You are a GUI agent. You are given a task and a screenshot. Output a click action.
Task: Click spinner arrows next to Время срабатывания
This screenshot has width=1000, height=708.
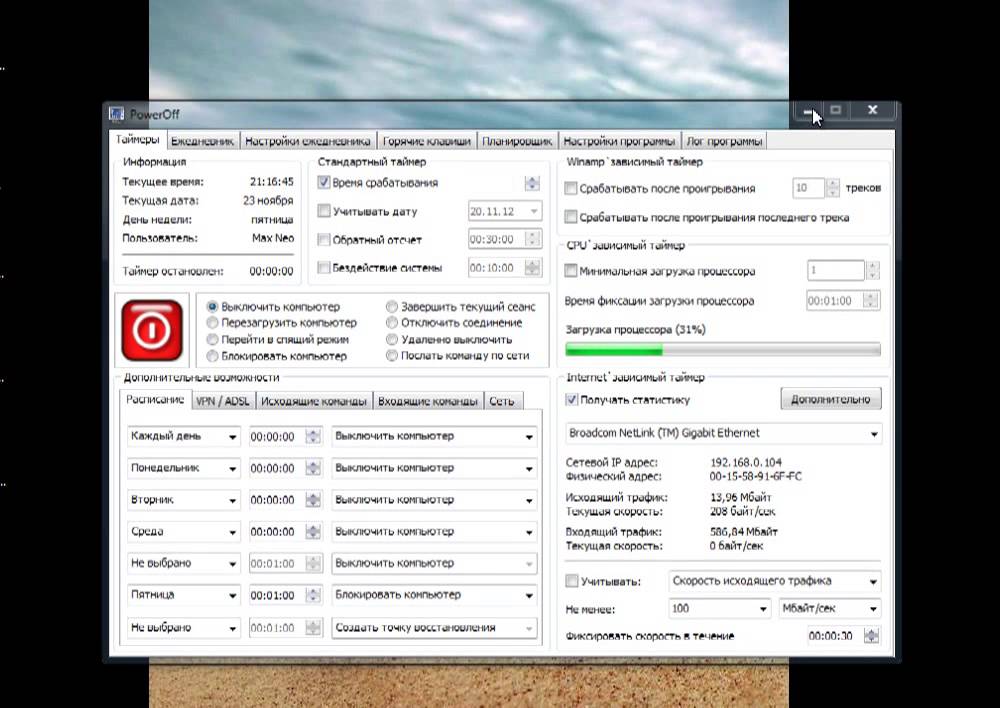click(x=532, y=183)
